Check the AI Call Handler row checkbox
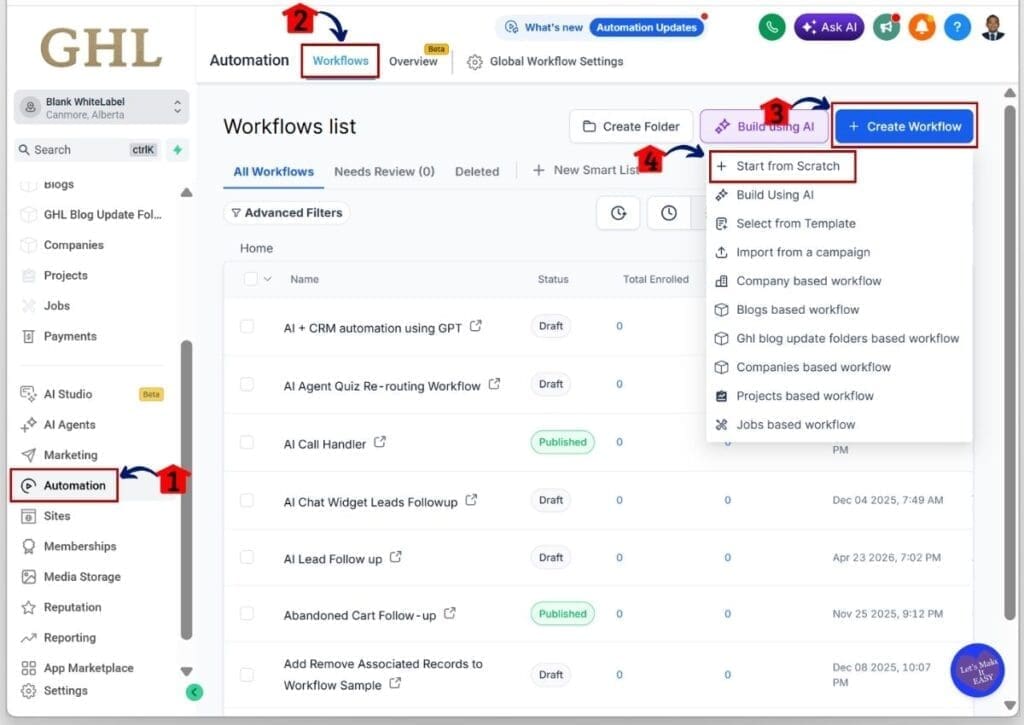Image resolution: width=1024 pixels, height=725 pixels. pyautogui.click(x=247, y=442)
